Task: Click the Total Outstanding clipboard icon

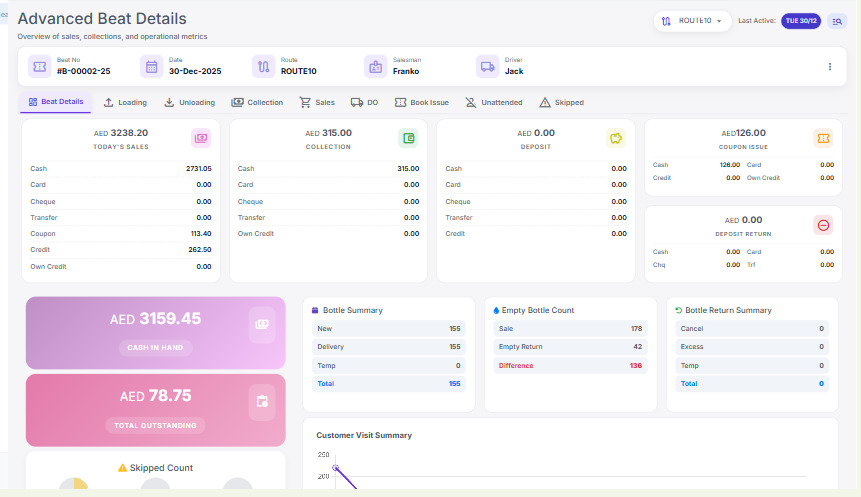Action: point(262,402)
